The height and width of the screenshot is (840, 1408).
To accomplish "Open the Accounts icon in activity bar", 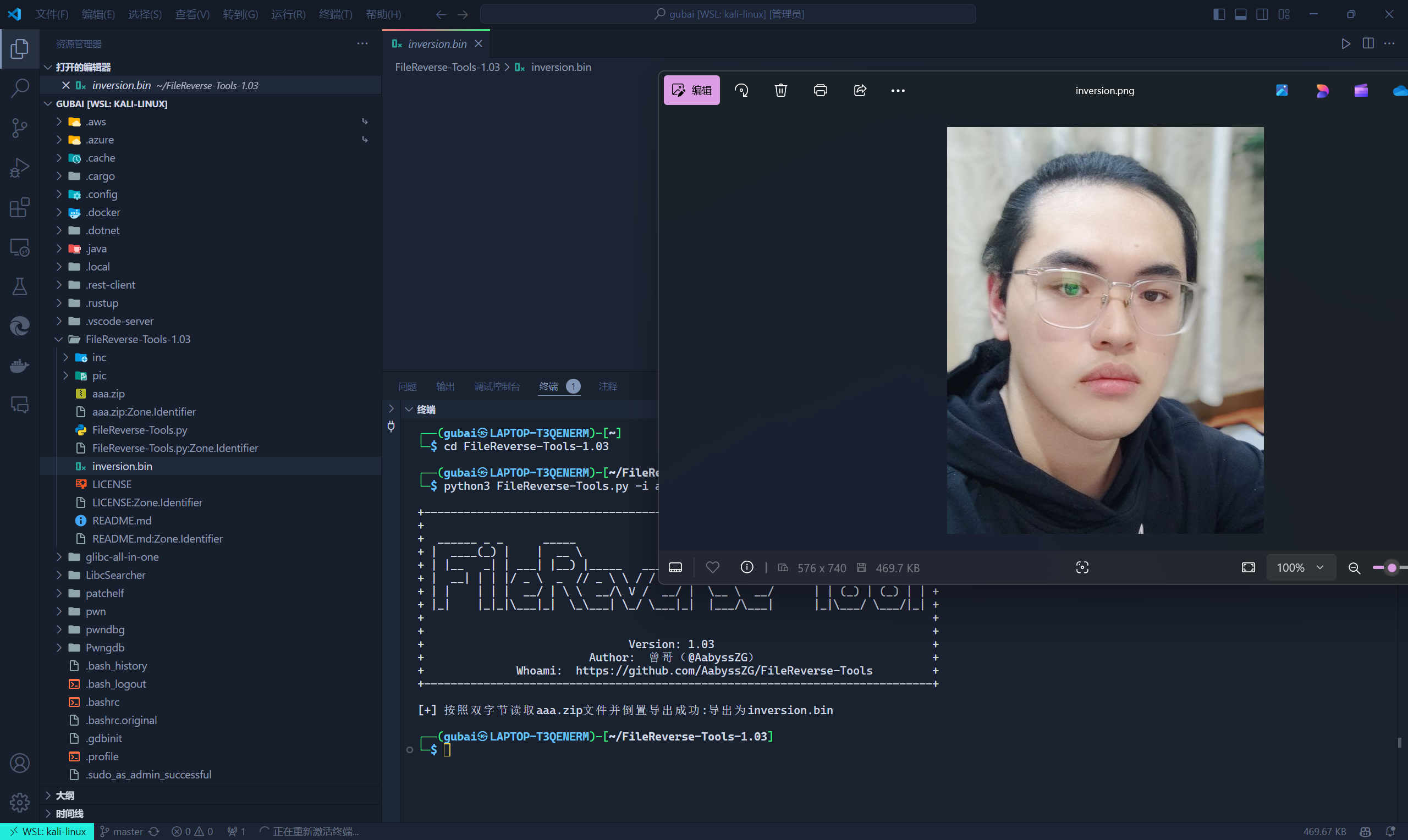I will point(20,763).
